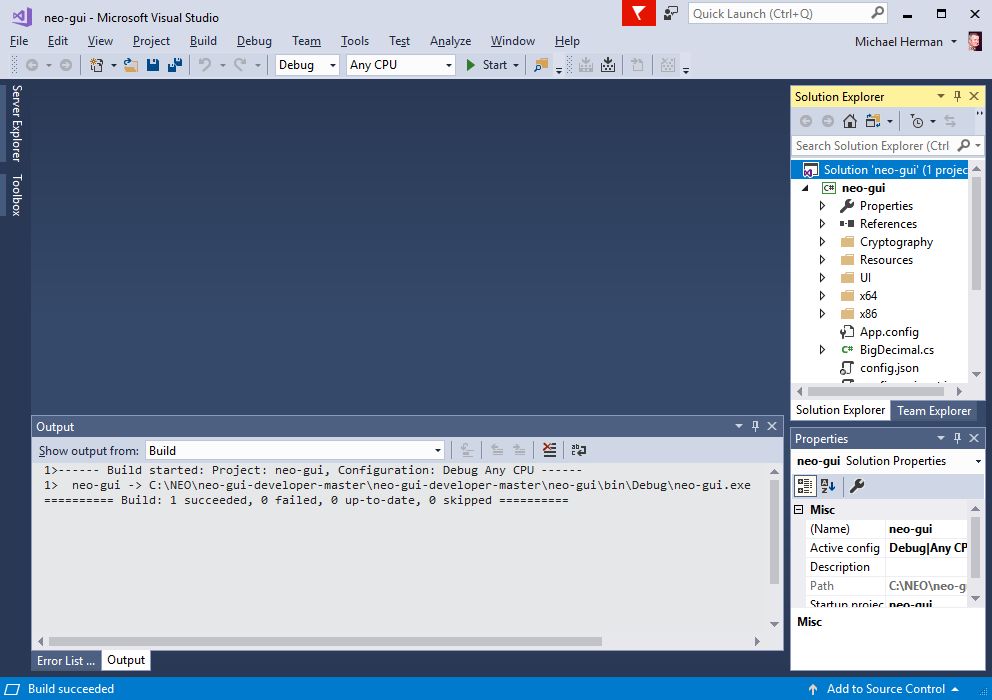Screen dimensions: 992x700
Task: Click the New Project toolbar icon
Action: pyautogui.click(x=96, y=65)
